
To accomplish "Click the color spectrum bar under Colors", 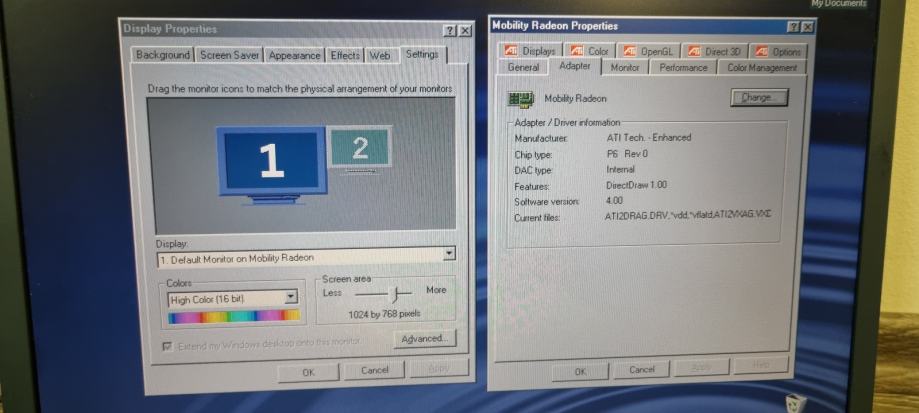I will [x=234, y=316].
